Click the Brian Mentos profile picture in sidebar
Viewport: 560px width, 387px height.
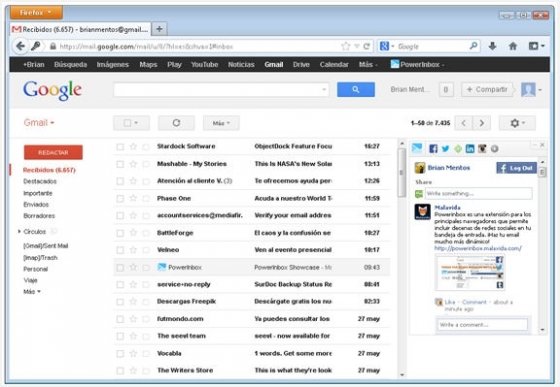420,168
